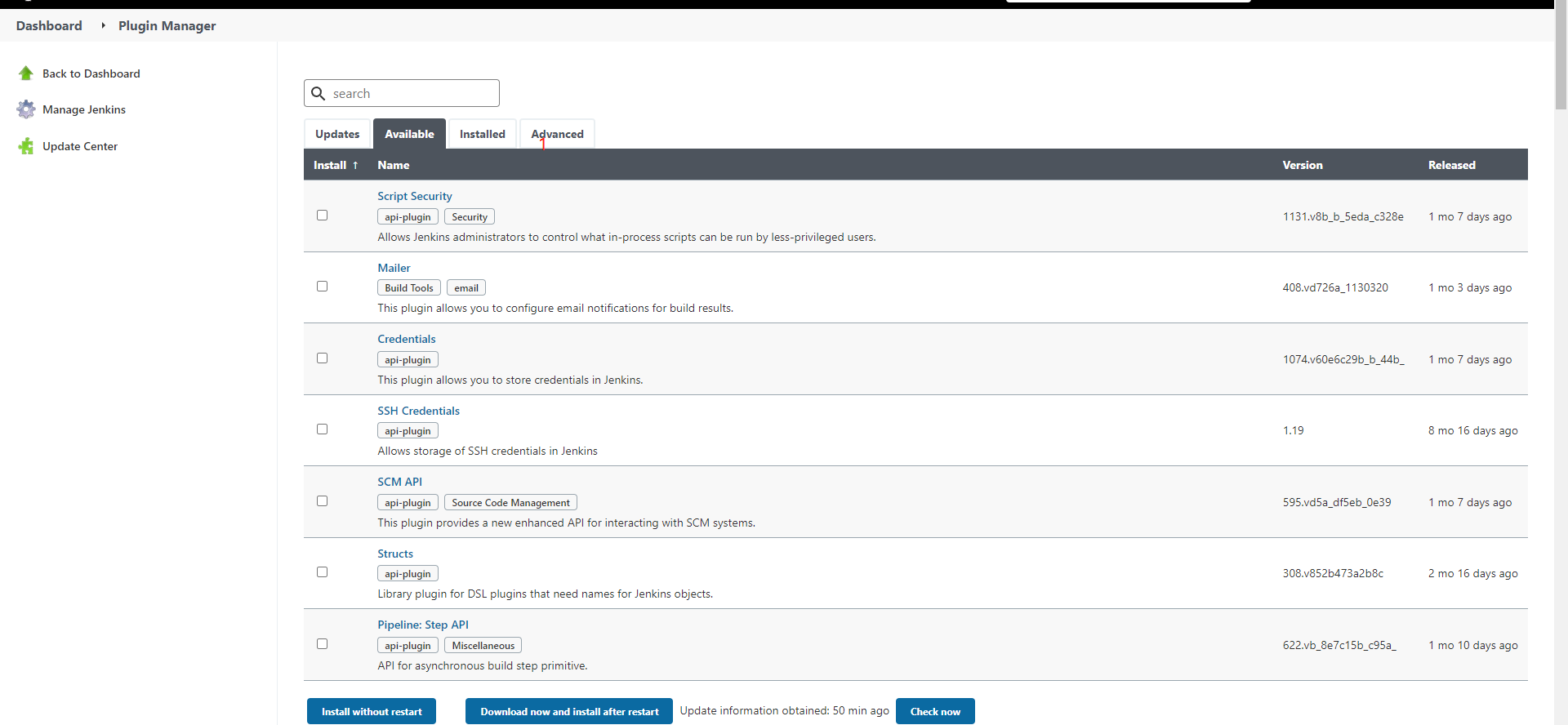The height and width of the screenshot is (725, 1568).
Task: Sort by the Version column header
Action: coord(1303,165)
